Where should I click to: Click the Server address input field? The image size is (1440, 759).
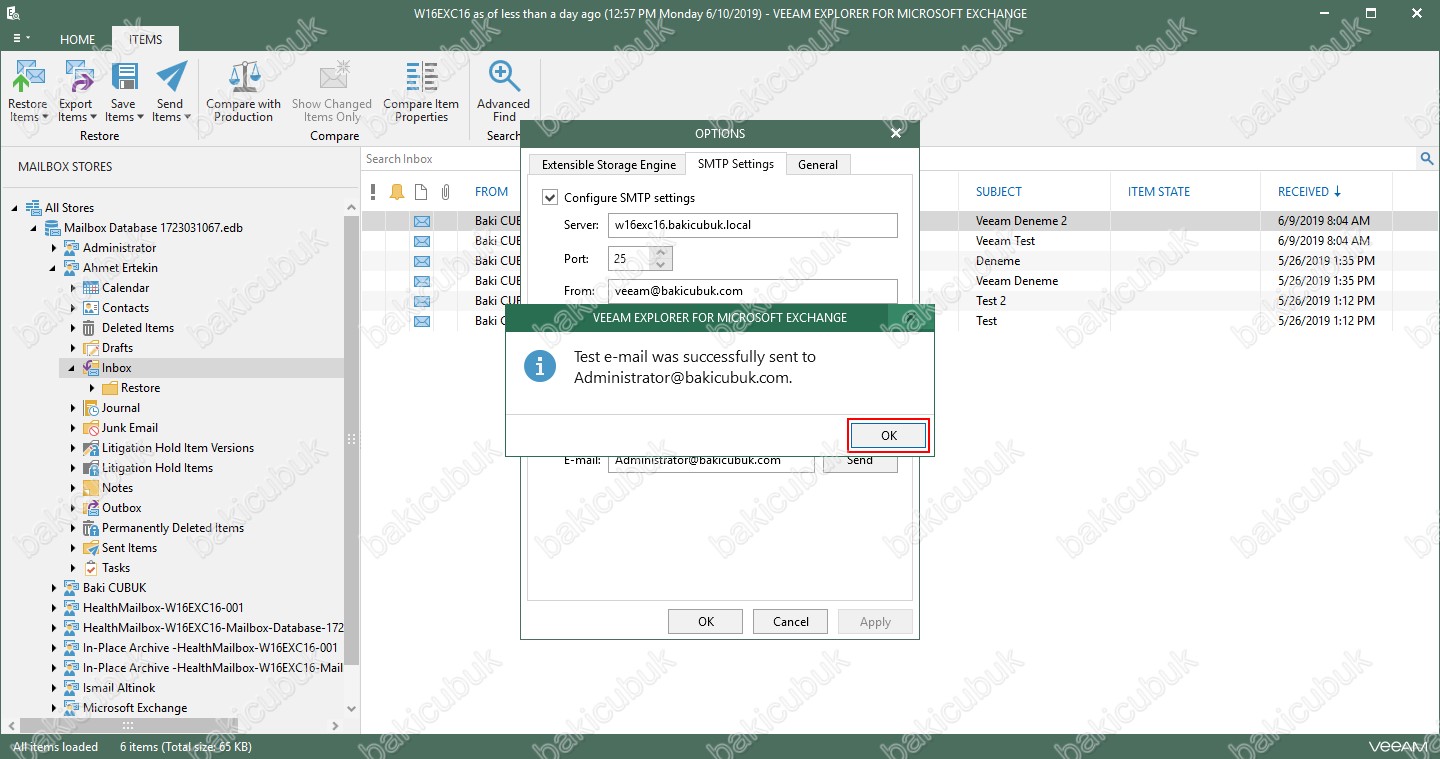pyautogui.click(x=752, y=226)
